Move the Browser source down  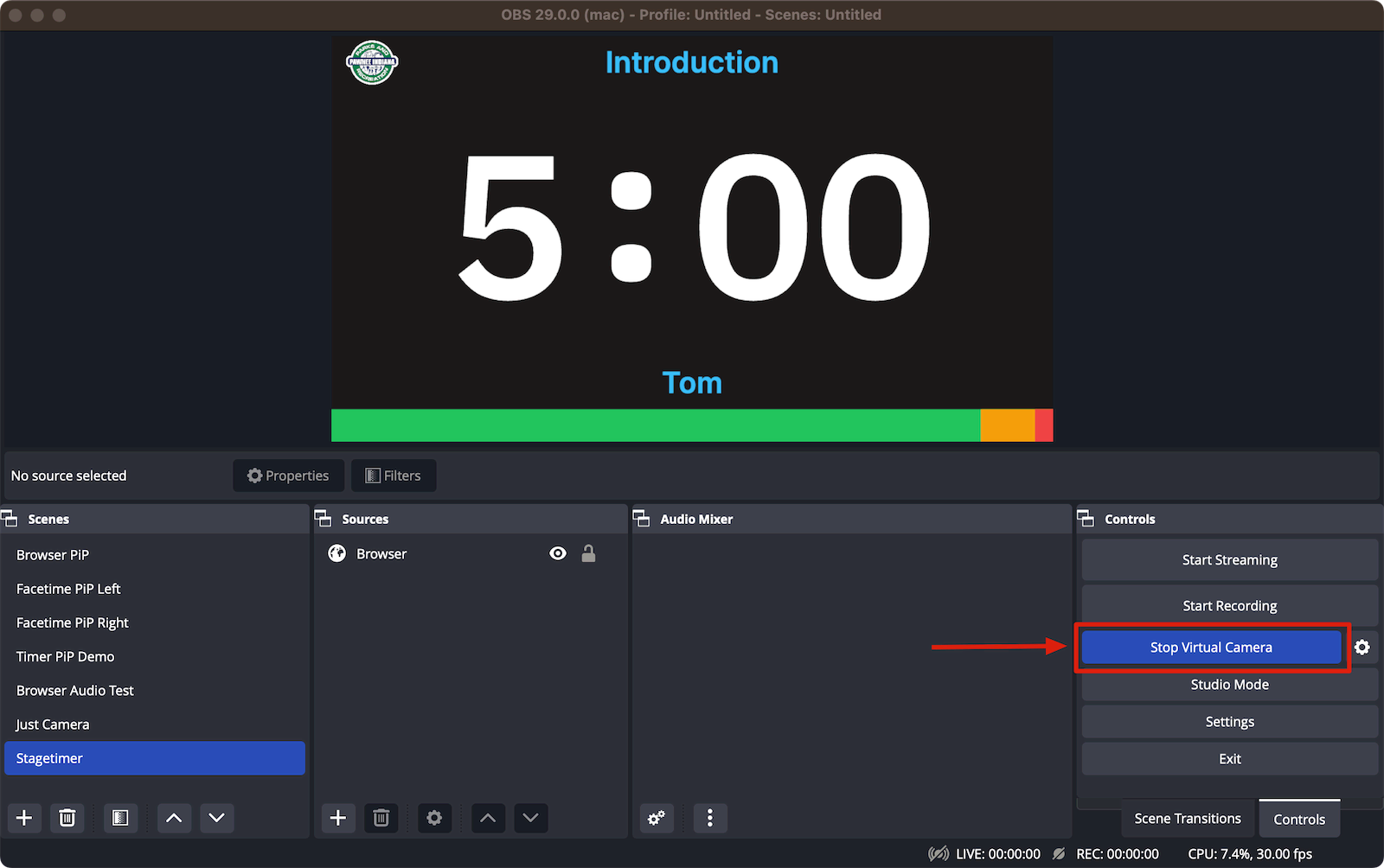pyautogui.click(x=530, y=818)
